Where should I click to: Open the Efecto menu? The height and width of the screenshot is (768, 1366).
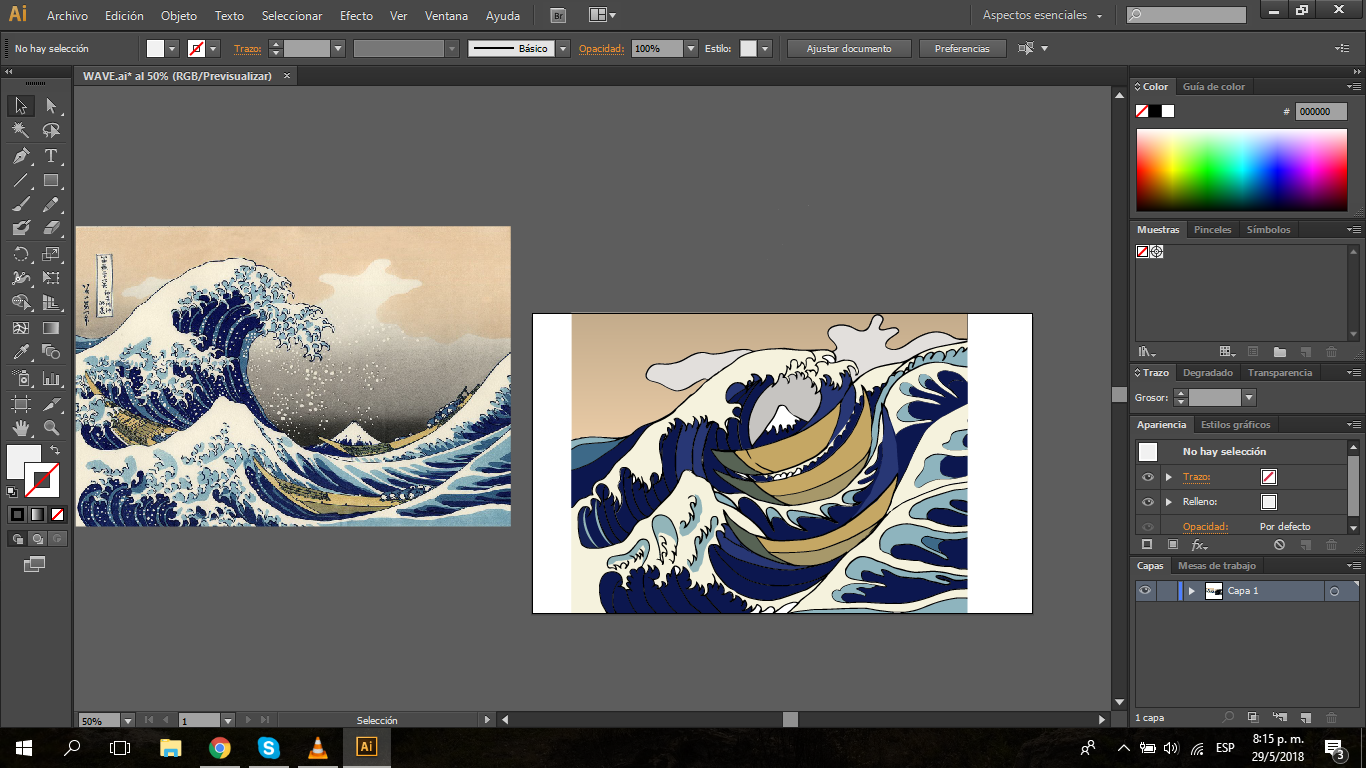[x=356, y=16]
